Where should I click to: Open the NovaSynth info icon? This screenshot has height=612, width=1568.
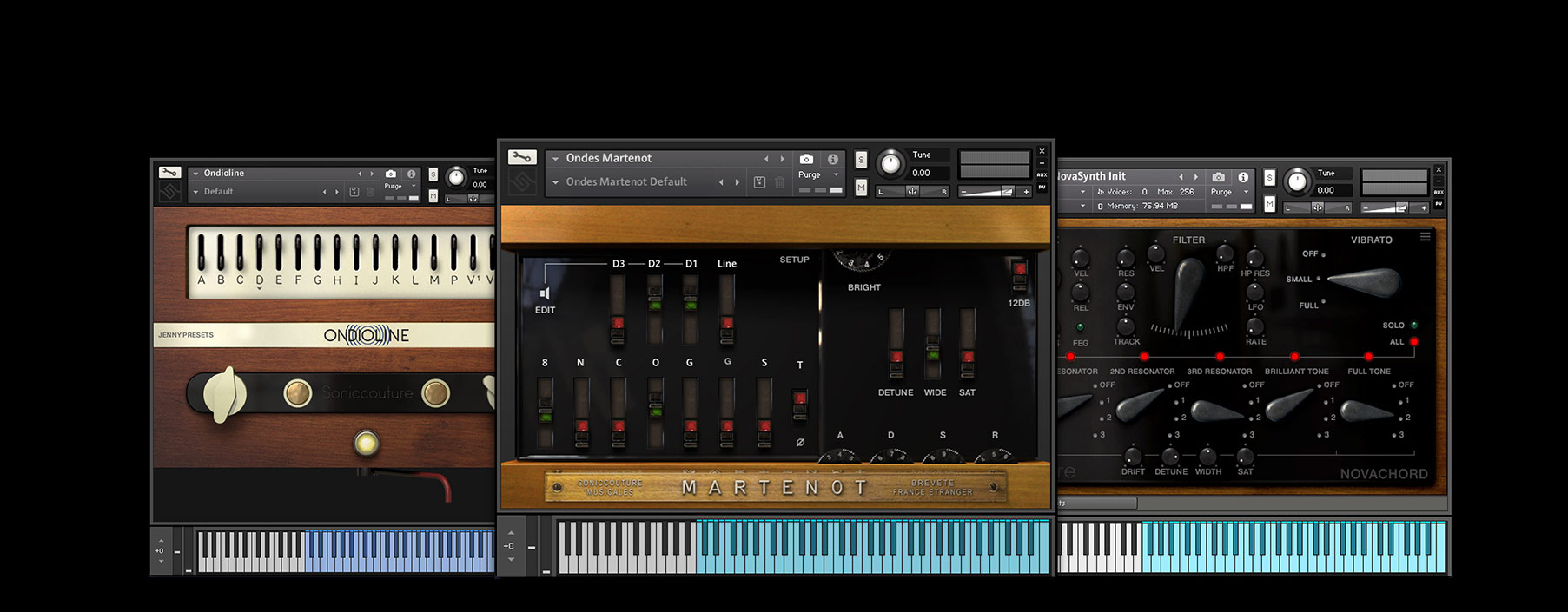coord(1243,176)
